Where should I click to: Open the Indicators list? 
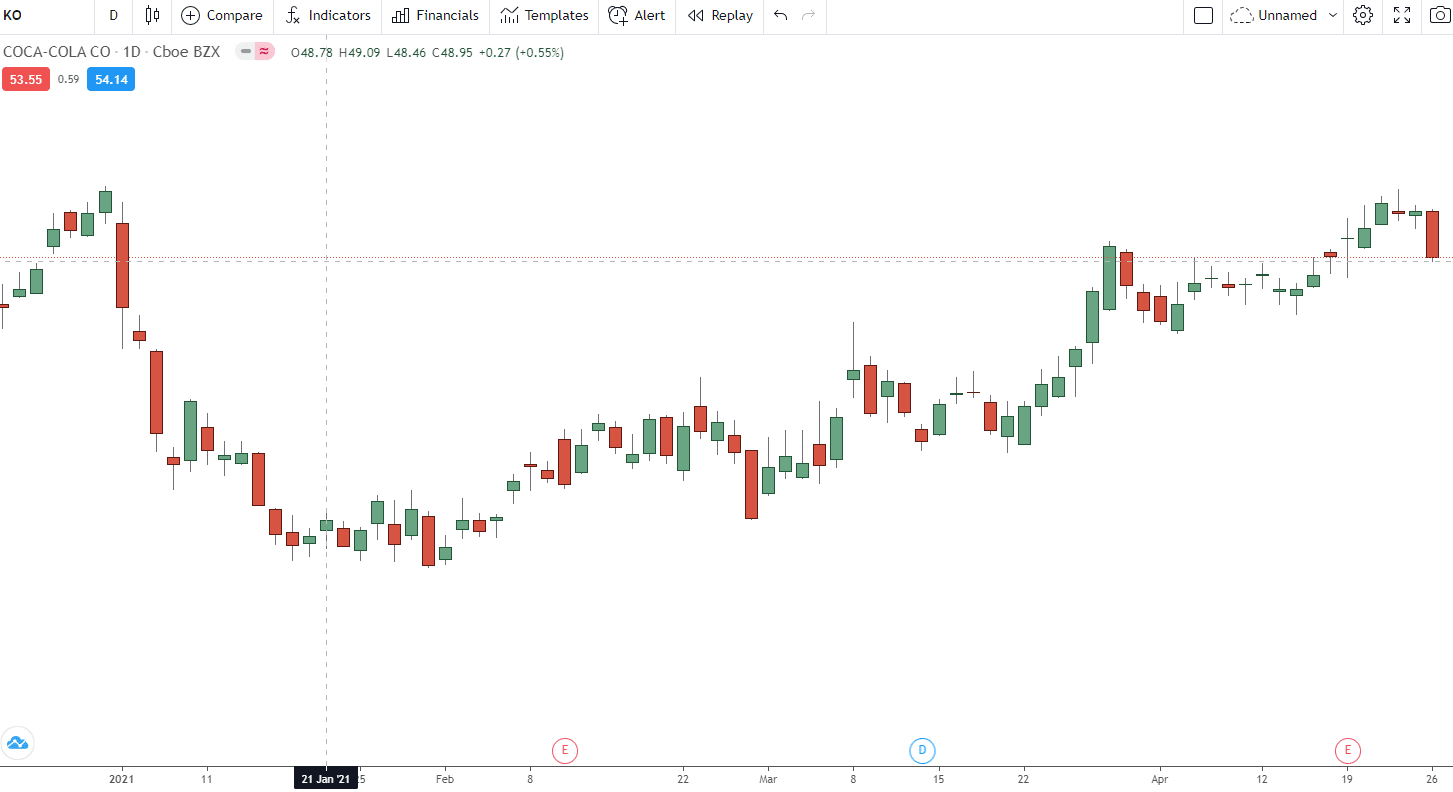[x=328, y=15]
